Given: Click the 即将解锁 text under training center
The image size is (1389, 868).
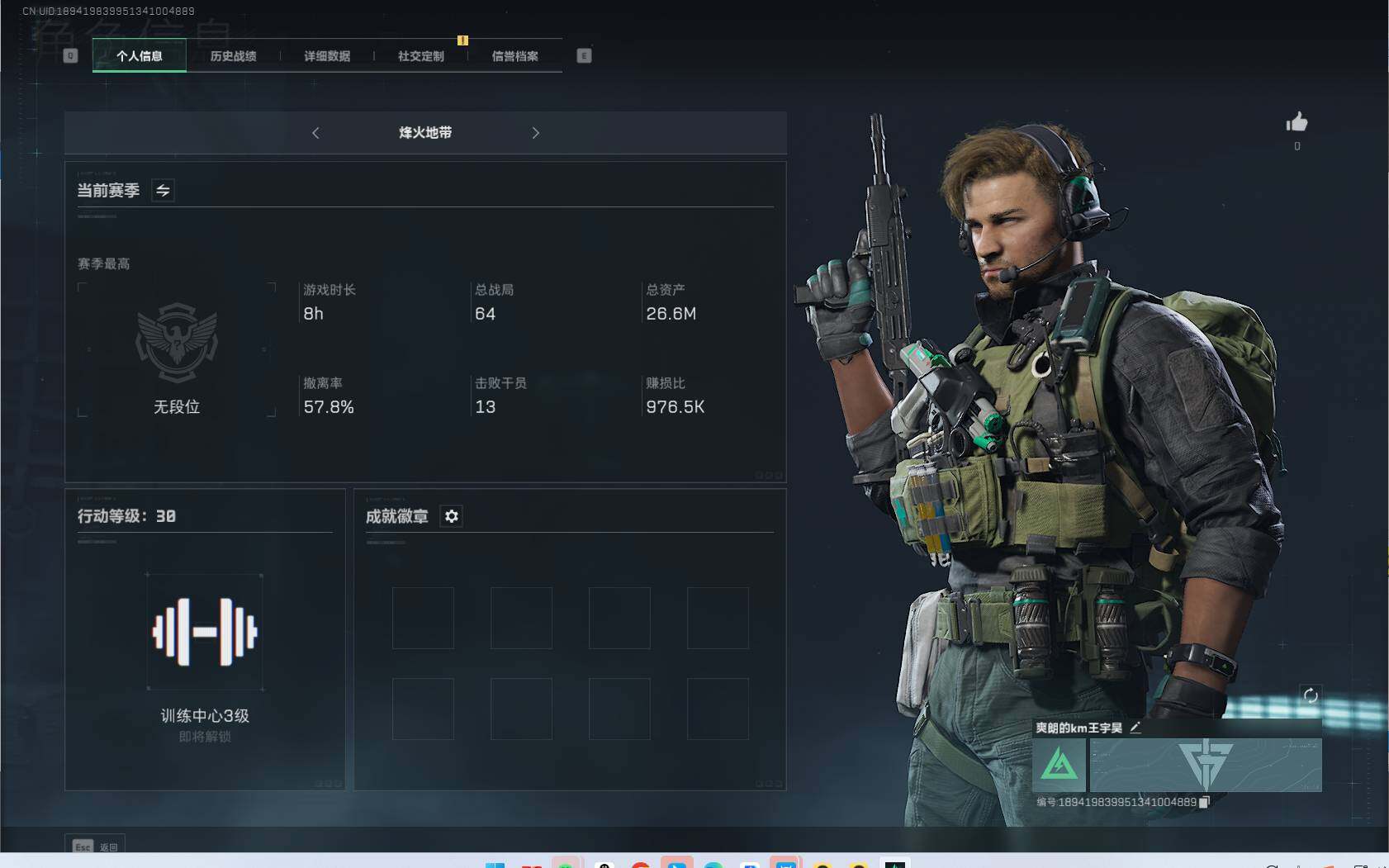Looking at the screenshot, I should pyautogui.click(x=205, y=737).
